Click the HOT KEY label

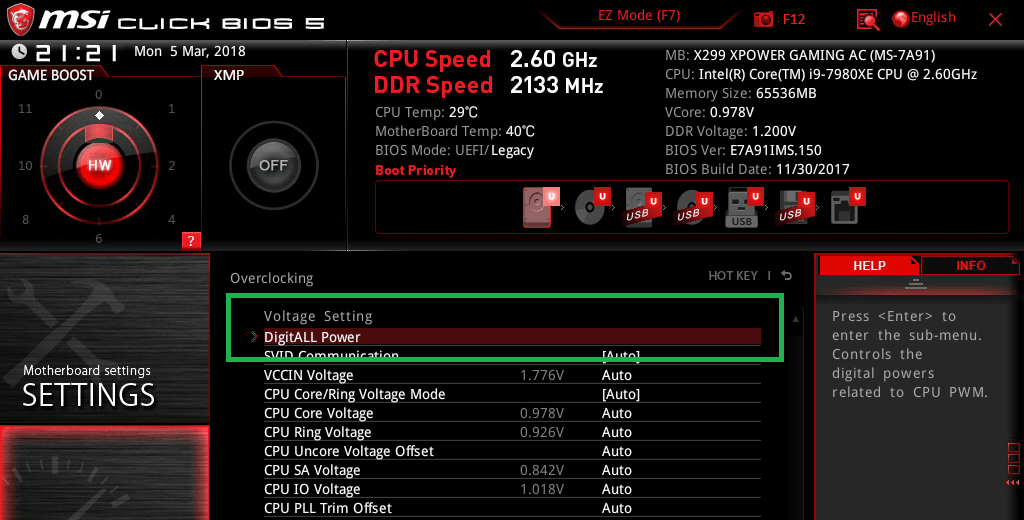click(x=733, y=276)
